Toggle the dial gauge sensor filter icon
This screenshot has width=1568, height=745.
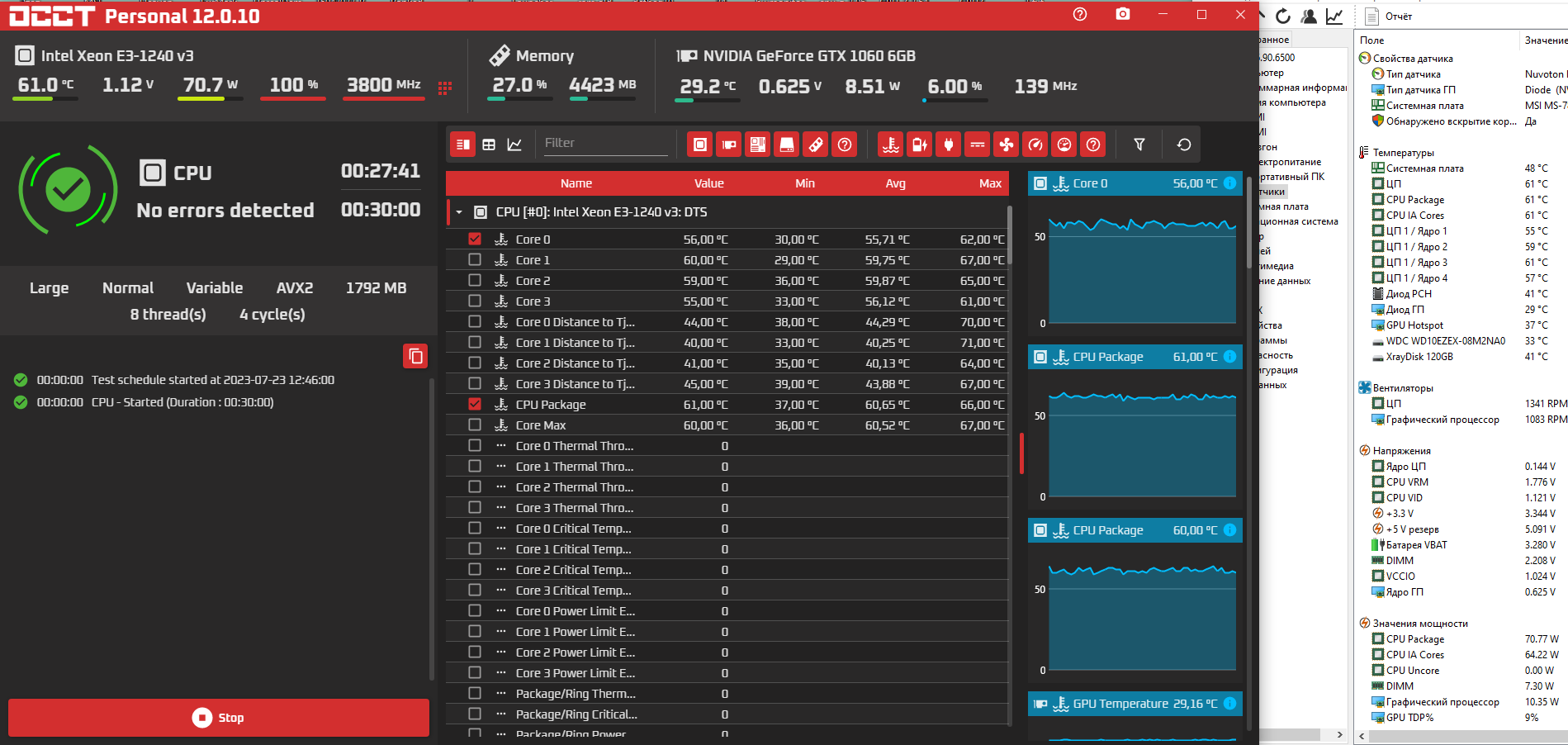tap(1064, 145)
